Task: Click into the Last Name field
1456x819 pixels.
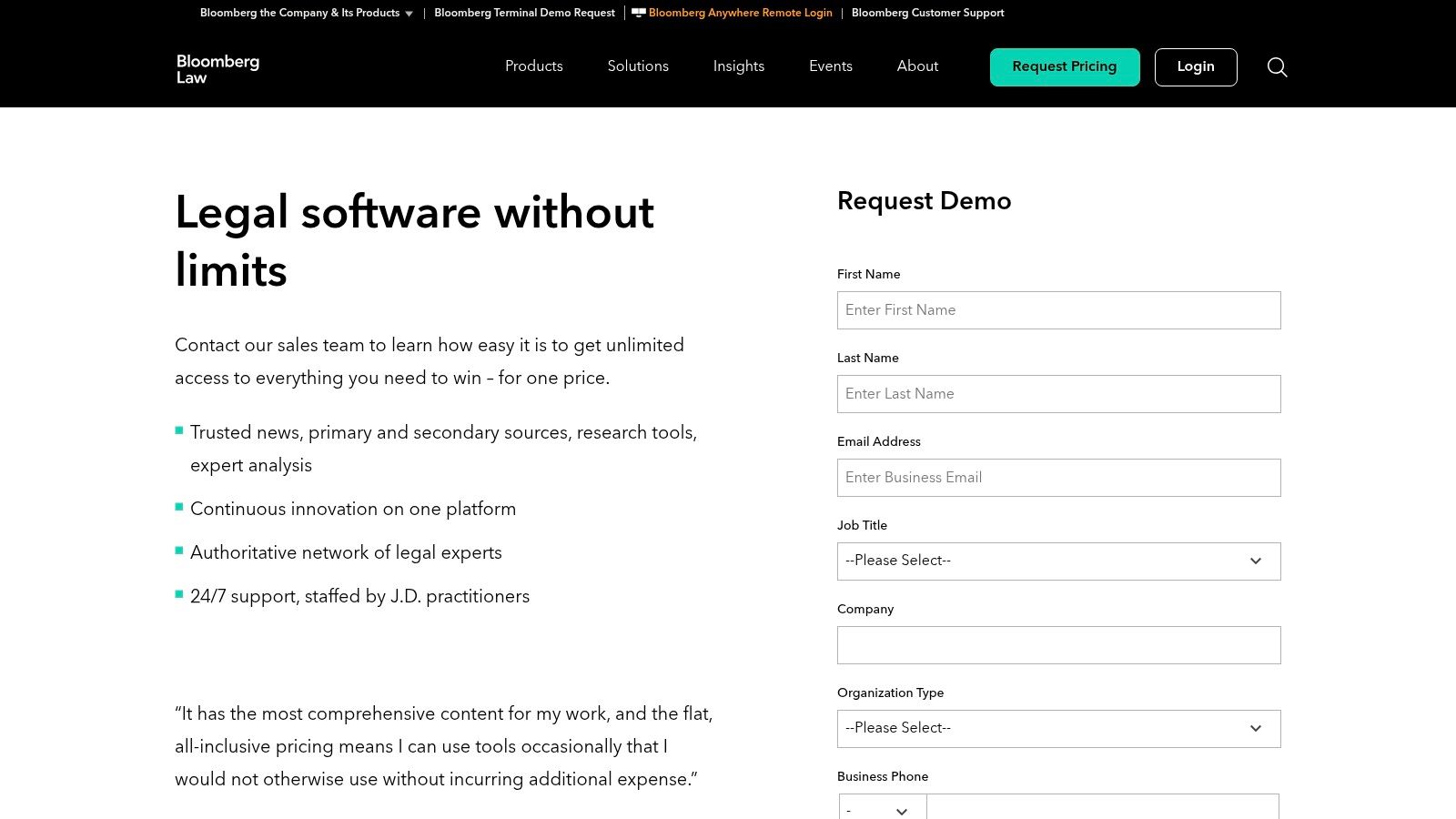Action: click(x=1058, y=394)
